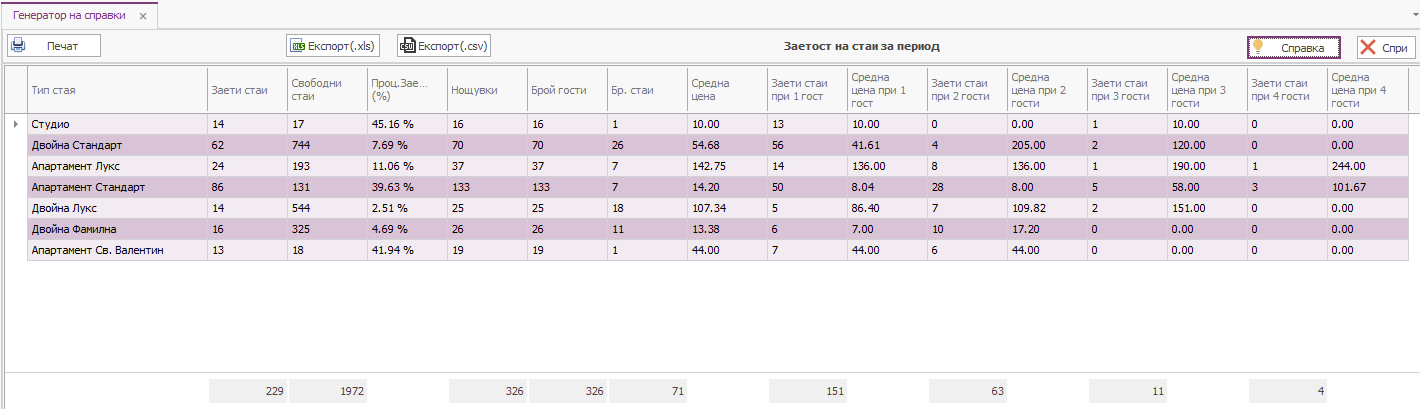Viewport: 1420px width, 409px height.
Task: Switch to the Генератор на справки tab
Action: (x=68, y=16)
